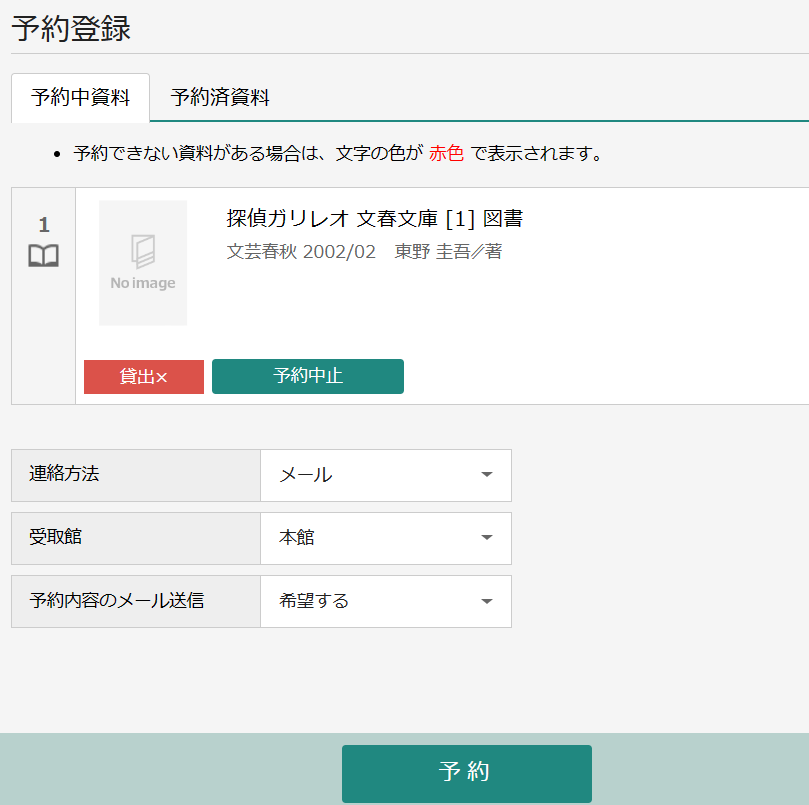Click the 予約内容のメール送信 field label
Screen dimensions: 809x805
tap(116, 601)
